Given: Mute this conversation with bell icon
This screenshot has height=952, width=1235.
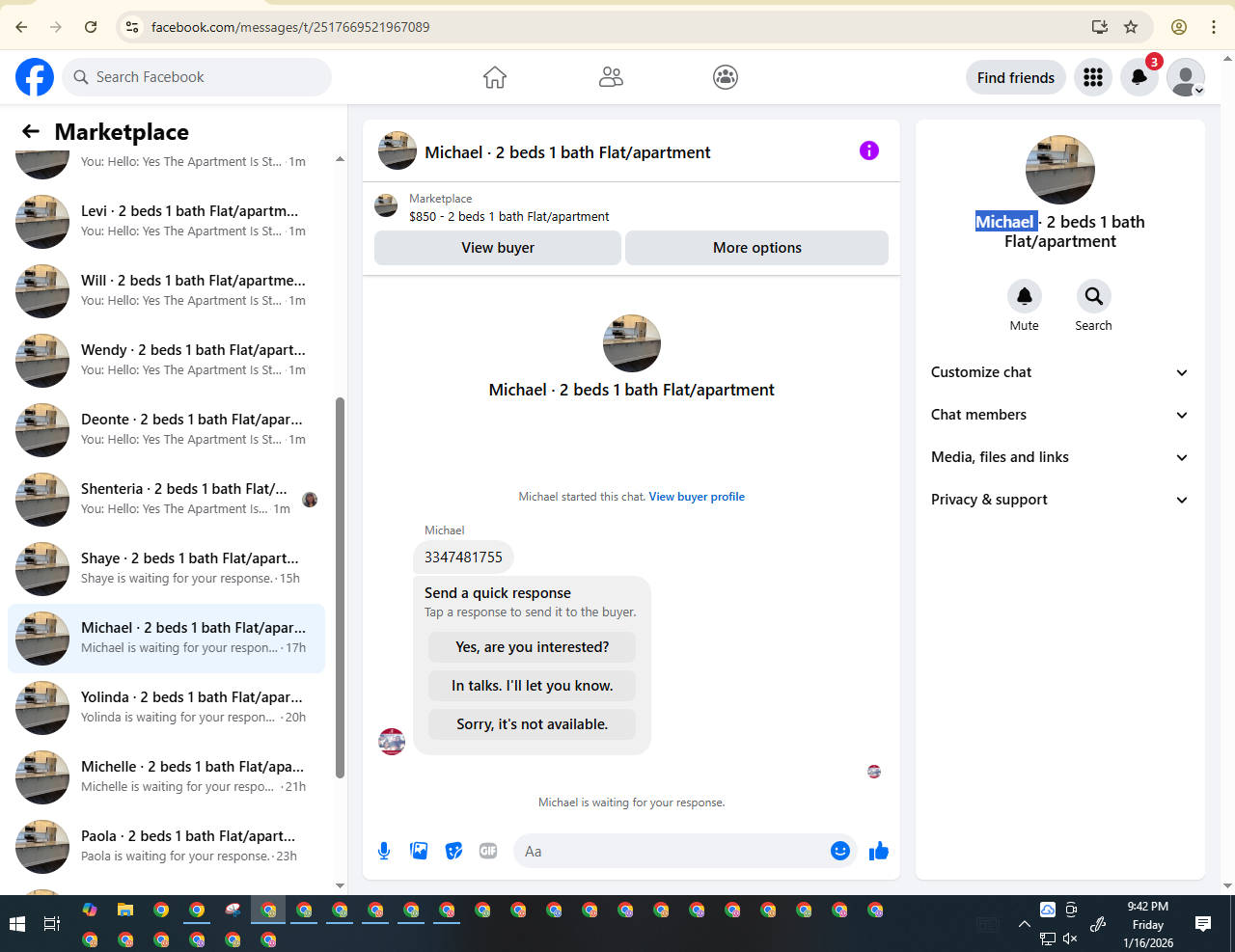Looking at the screenshot, I should [x=1025, y=296].
